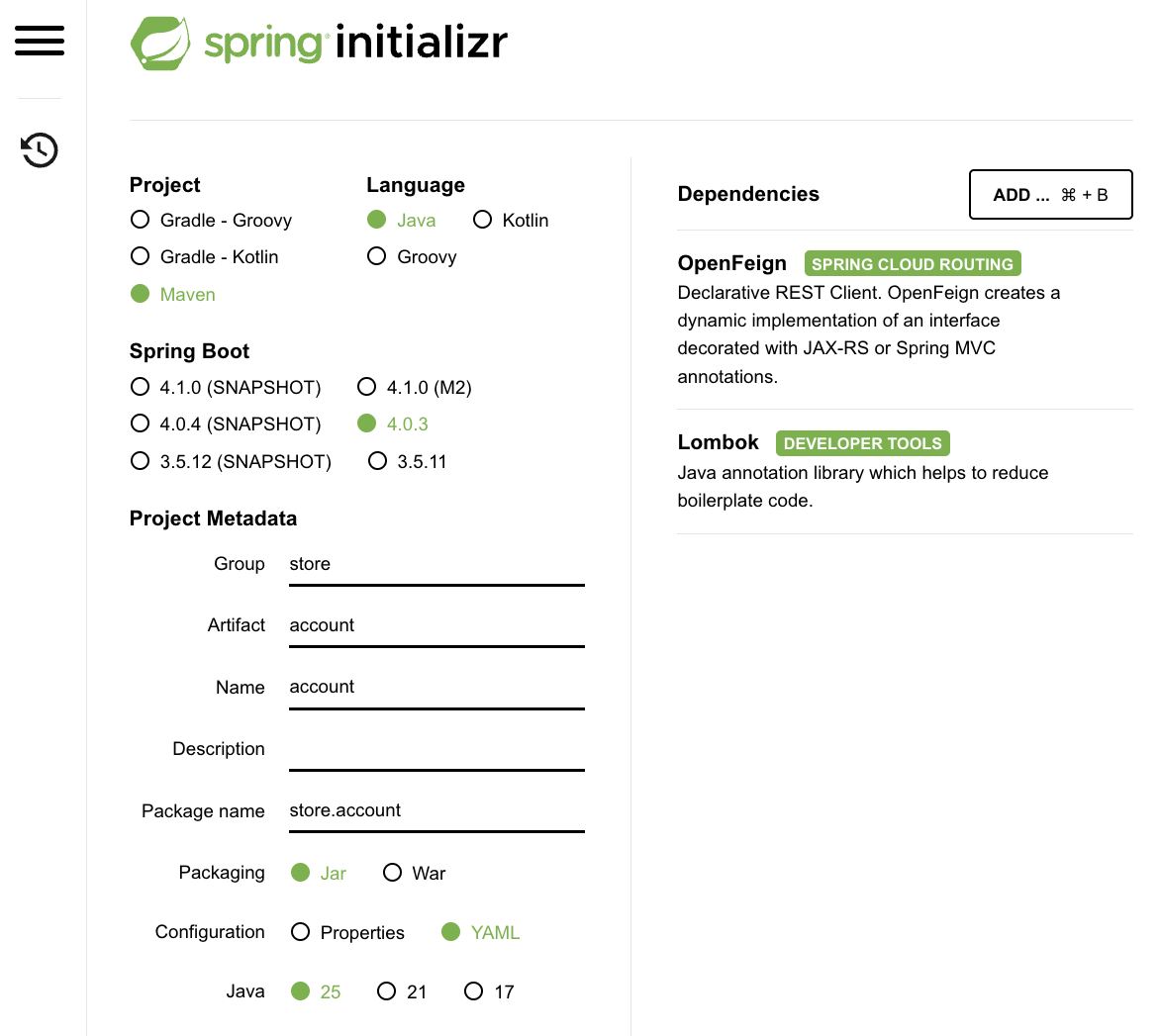Select Spring Boot 4.1.0 (M2)

(367, 387)
